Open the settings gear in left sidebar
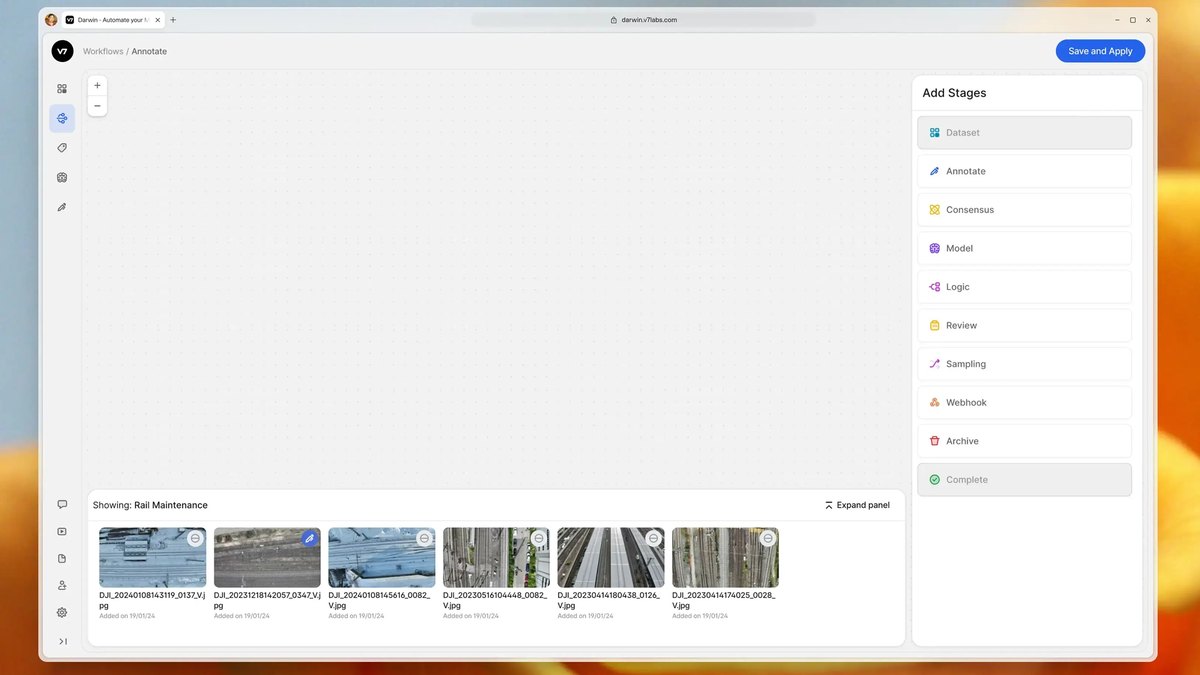Screen dimensions: 1200x675 [62, 613]
